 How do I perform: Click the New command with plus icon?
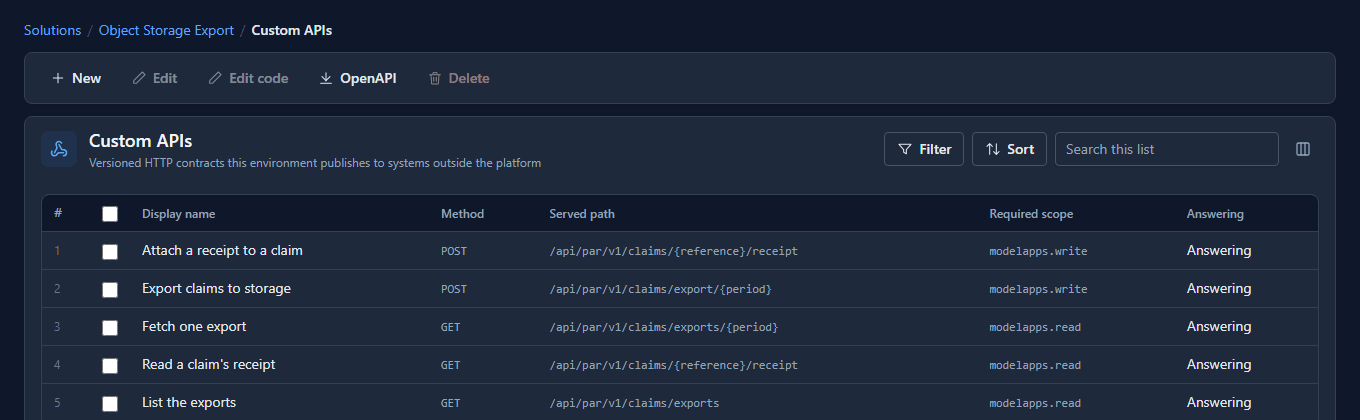tap(77, 78)
